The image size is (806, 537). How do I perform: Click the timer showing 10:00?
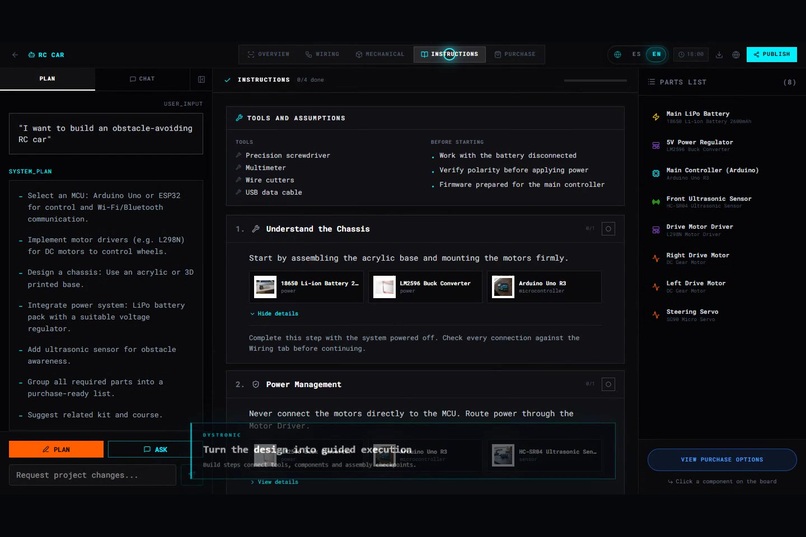691,54
